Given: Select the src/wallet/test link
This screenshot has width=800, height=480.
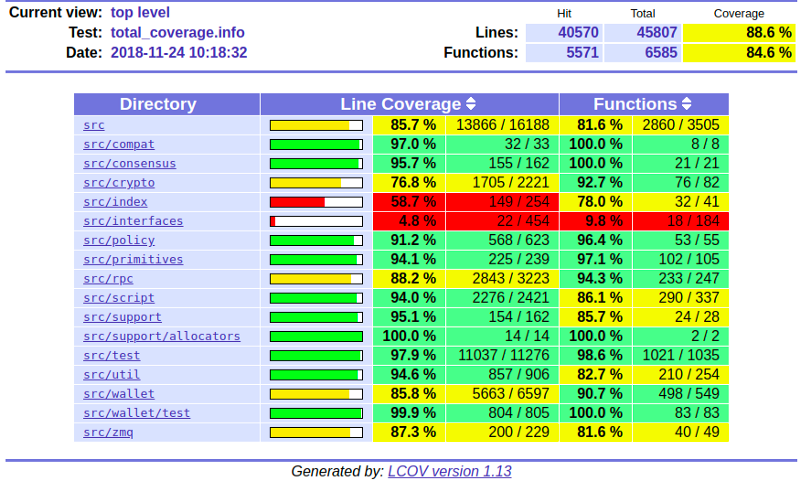Looking at the screenshot, I should [x=137, y=413].
